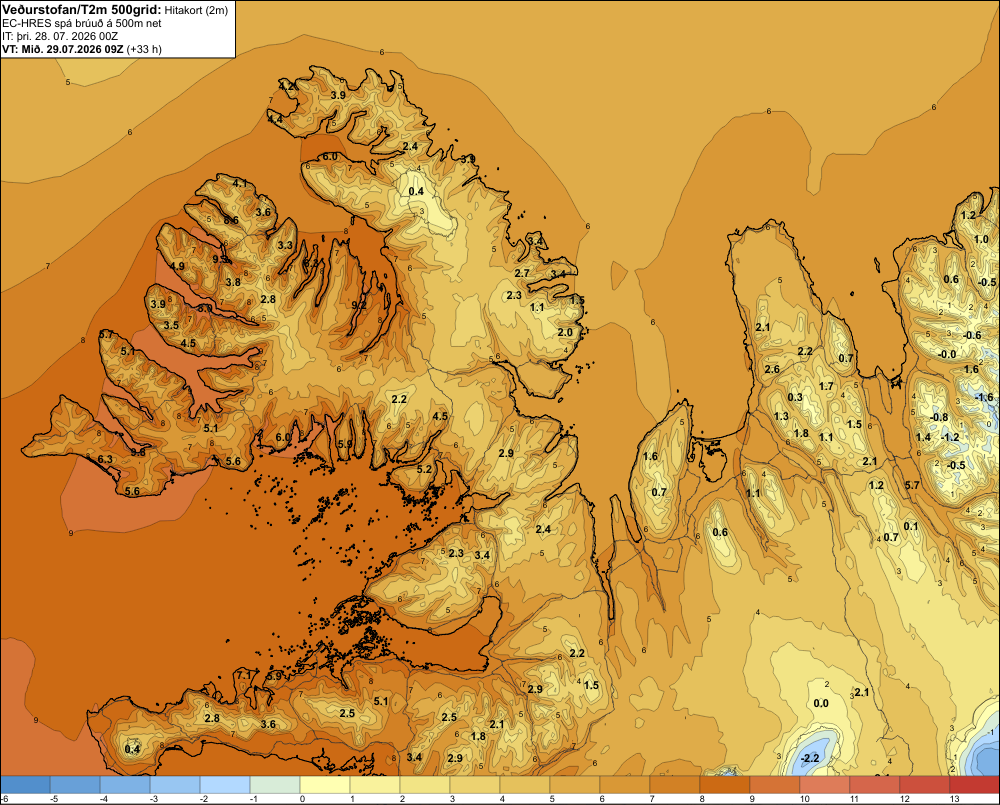Click the VT valid time line in header
This screenshot has width=1000, height=805.
(x=82, y=49)
